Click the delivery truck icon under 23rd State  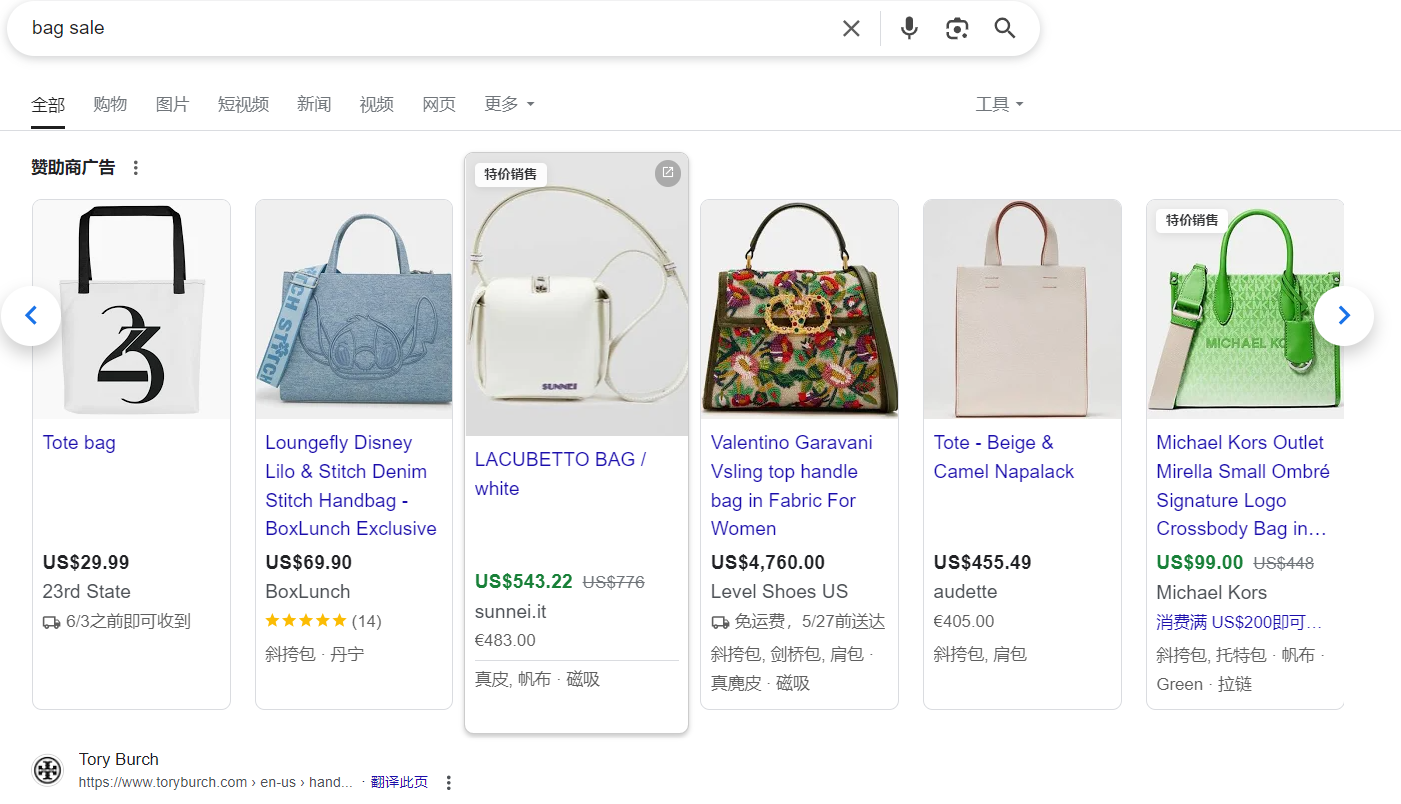[x=52, y=622]
